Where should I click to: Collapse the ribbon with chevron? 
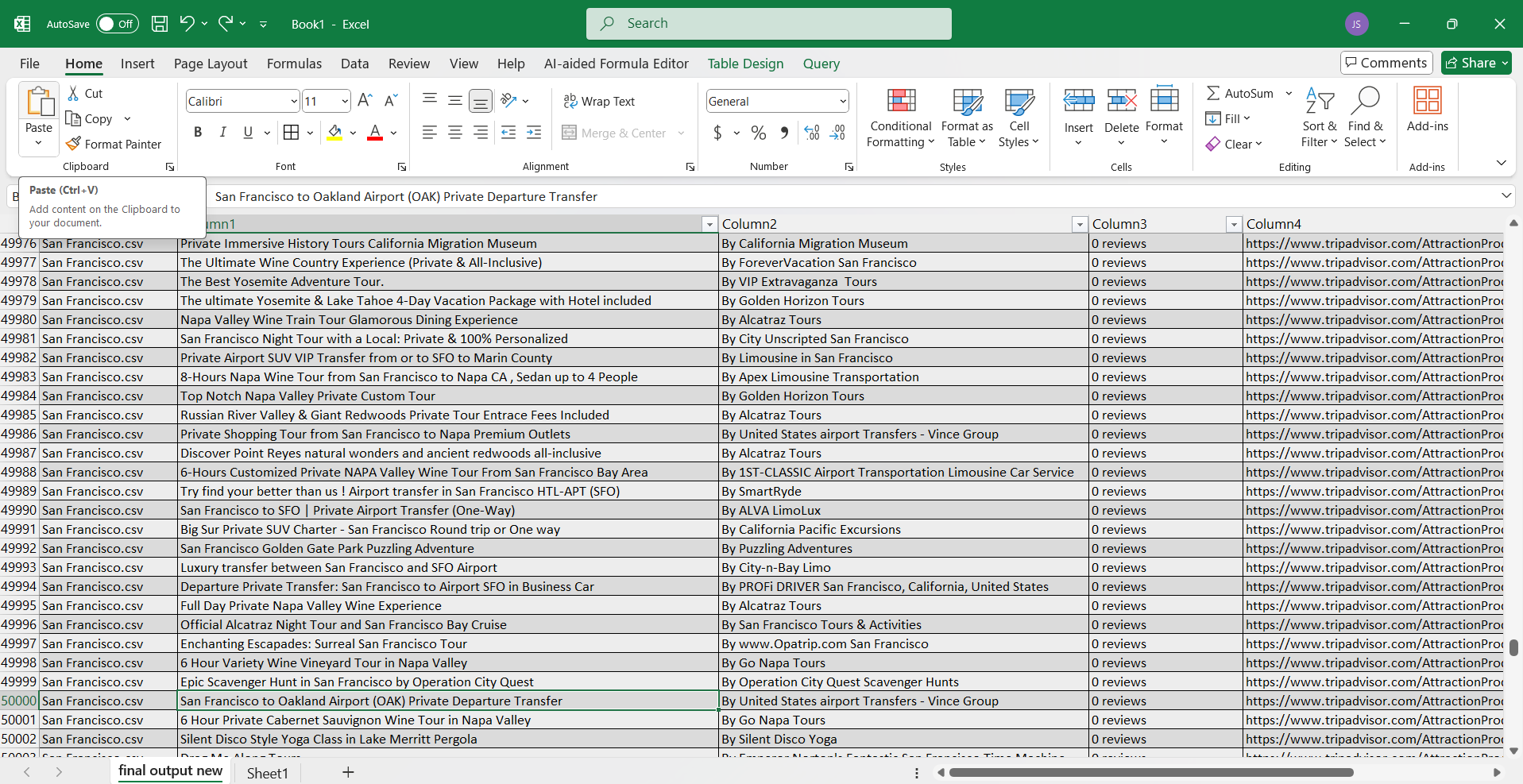pos(1501,163)
